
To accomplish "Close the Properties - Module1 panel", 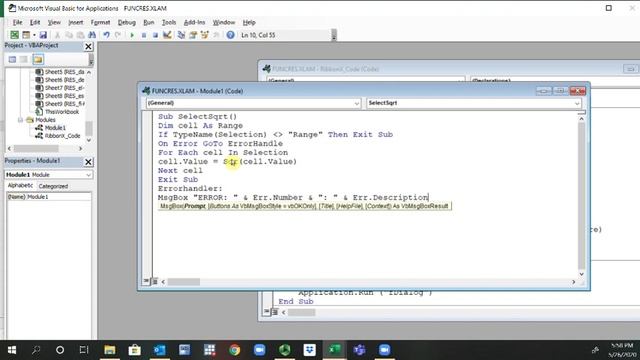I will tap(88, 162).
